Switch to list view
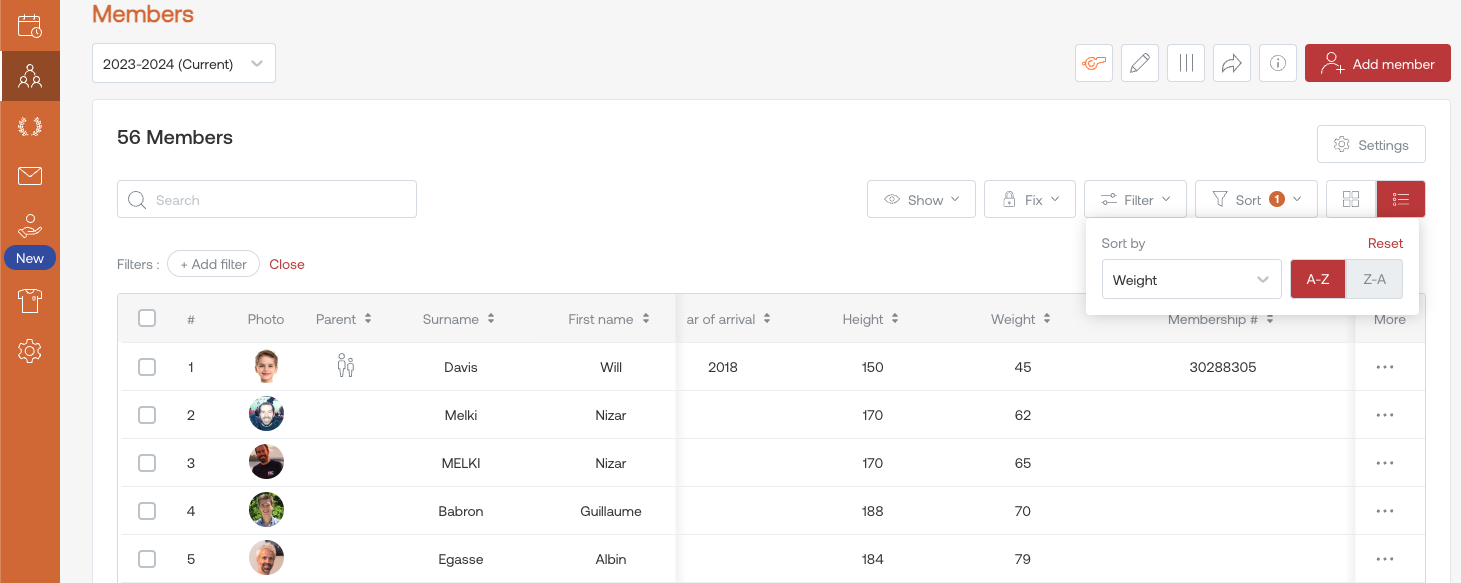The width and height of the screenshot is (1461, 583). pos(1401,199)
